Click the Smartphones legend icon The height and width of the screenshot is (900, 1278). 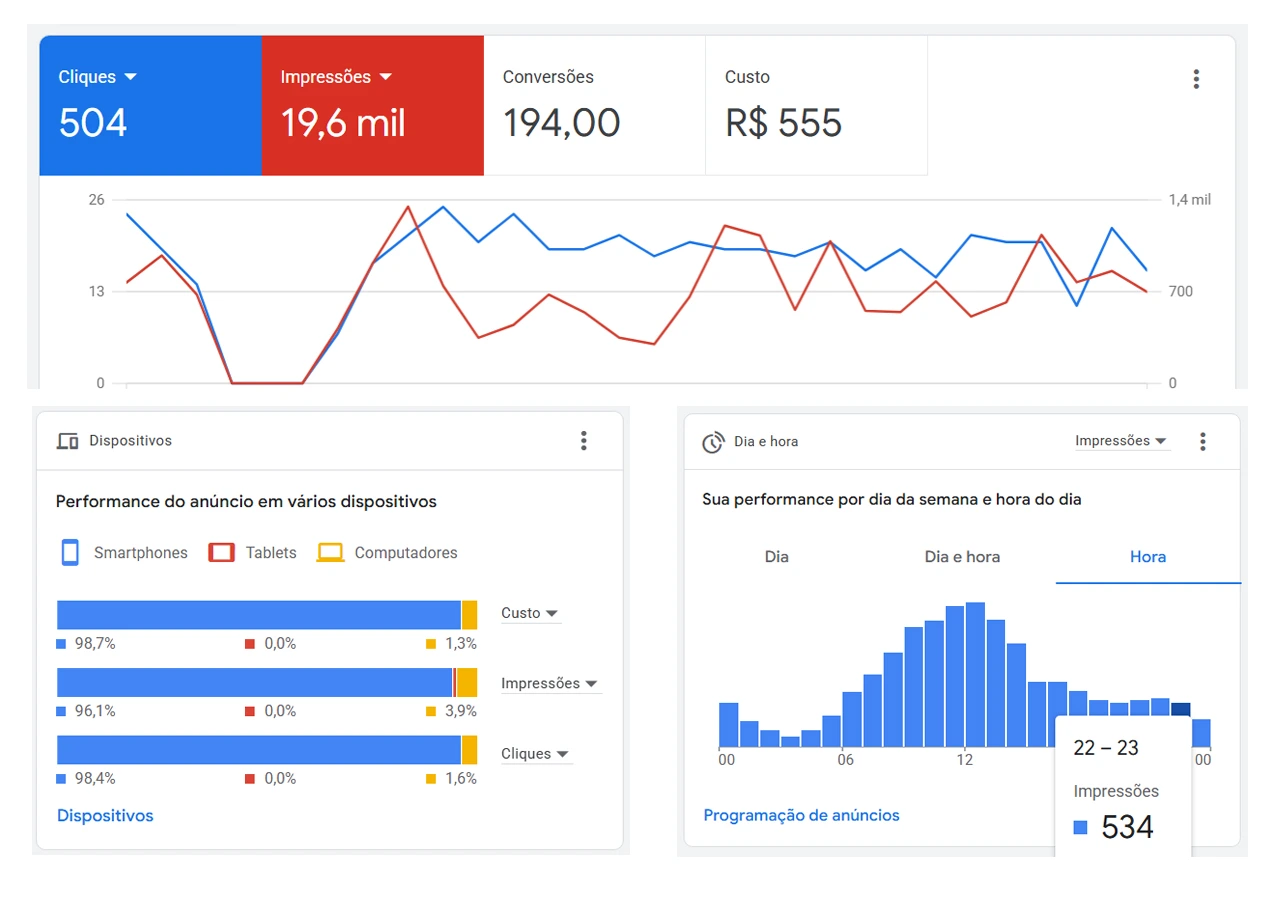tap(70, 553)
